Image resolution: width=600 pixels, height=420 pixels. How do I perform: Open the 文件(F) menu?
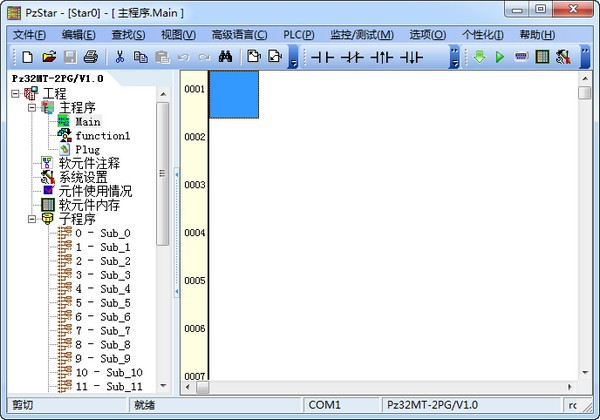click(30, 34)
